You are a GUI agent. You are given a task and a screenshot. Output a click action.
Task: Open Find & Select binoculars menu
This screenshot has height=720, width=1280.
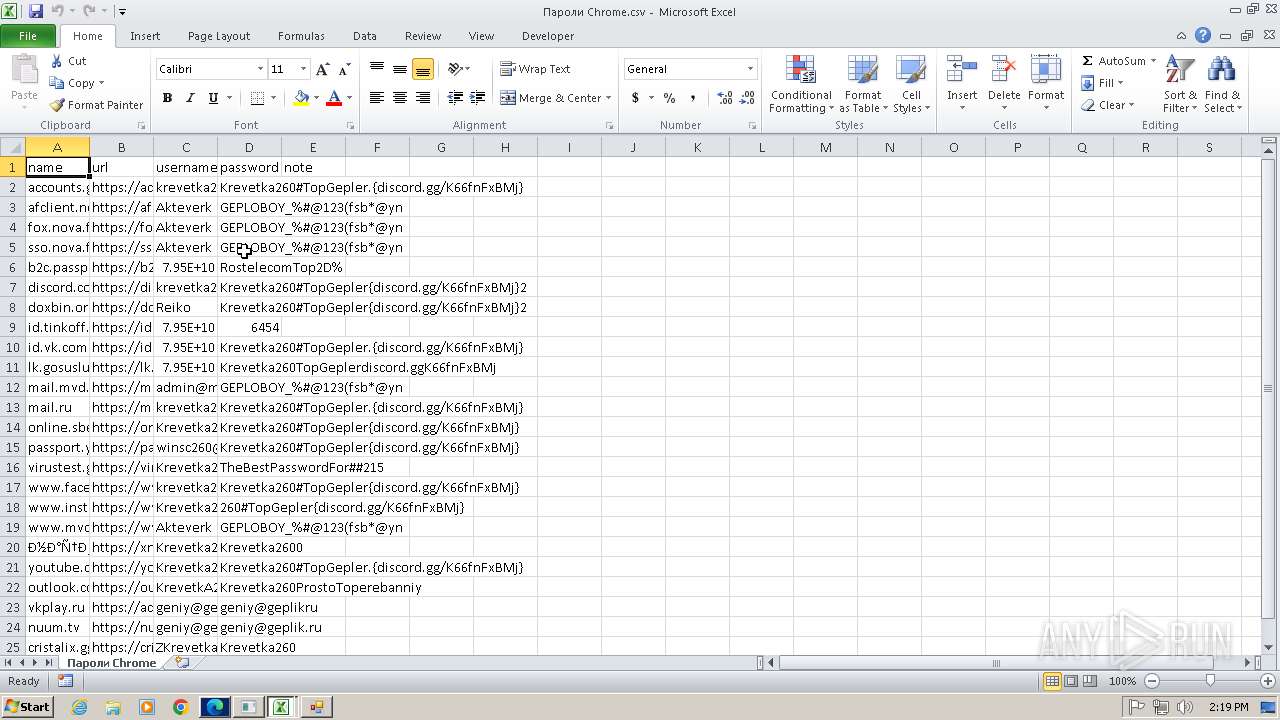1222,85
